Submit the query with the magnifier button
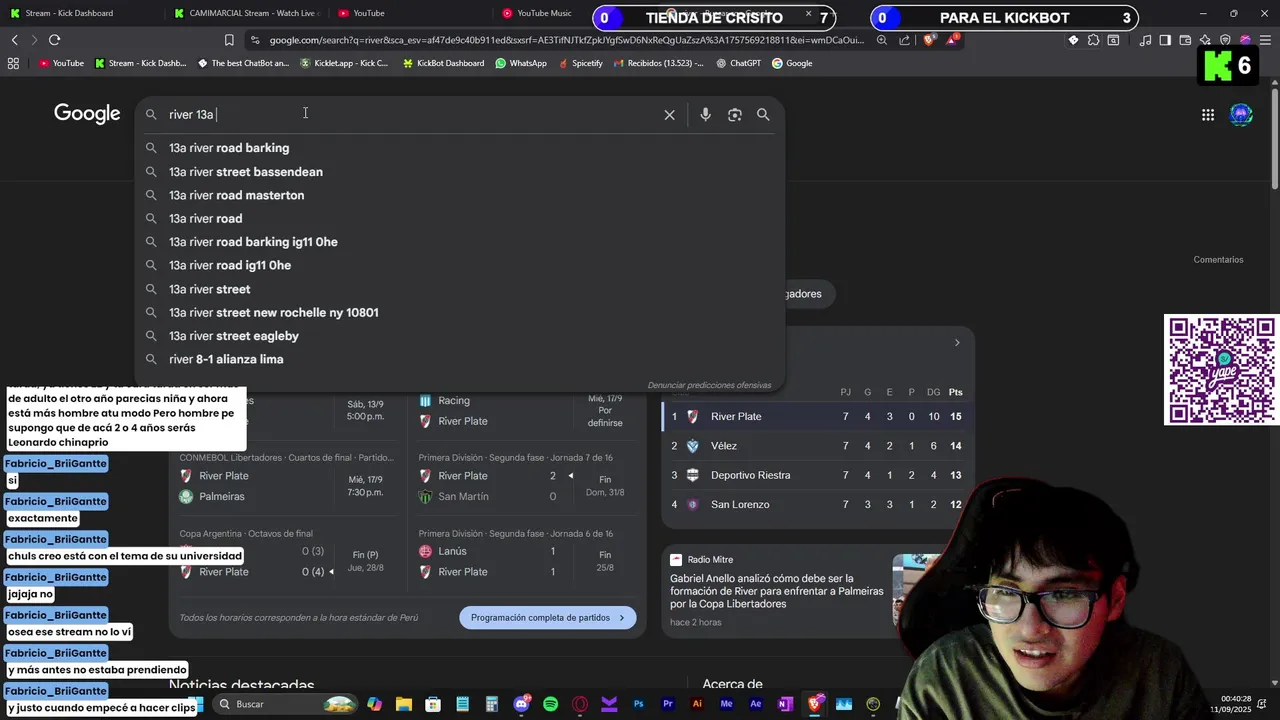1280x720 pixels. click(763, 115)
